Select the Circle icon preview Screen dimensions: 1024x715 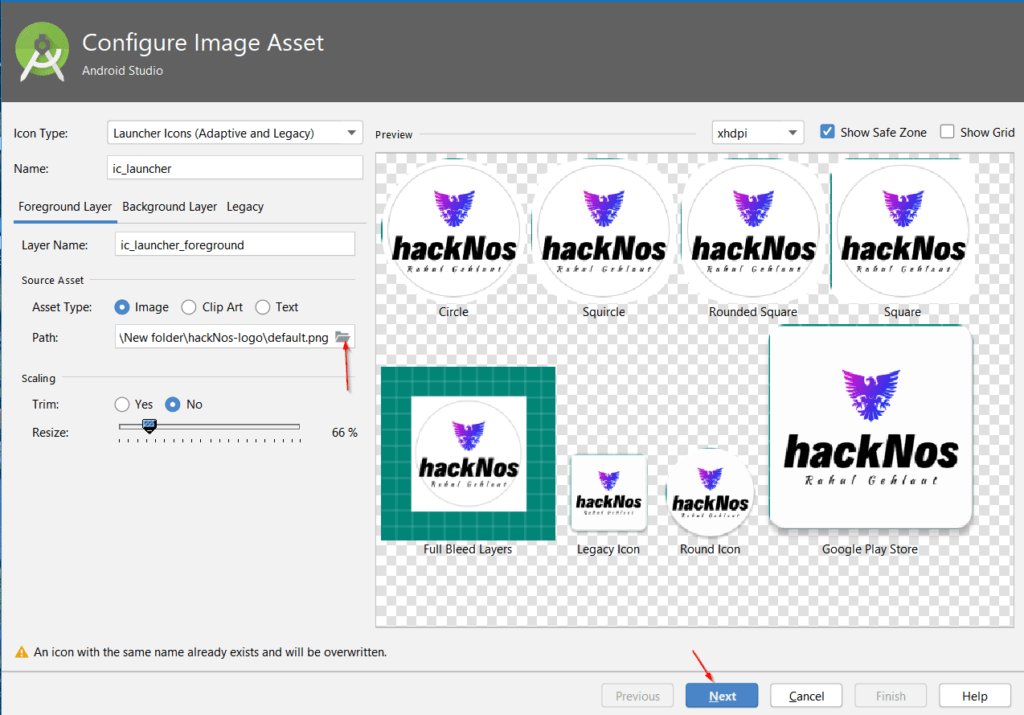point(454,230)
